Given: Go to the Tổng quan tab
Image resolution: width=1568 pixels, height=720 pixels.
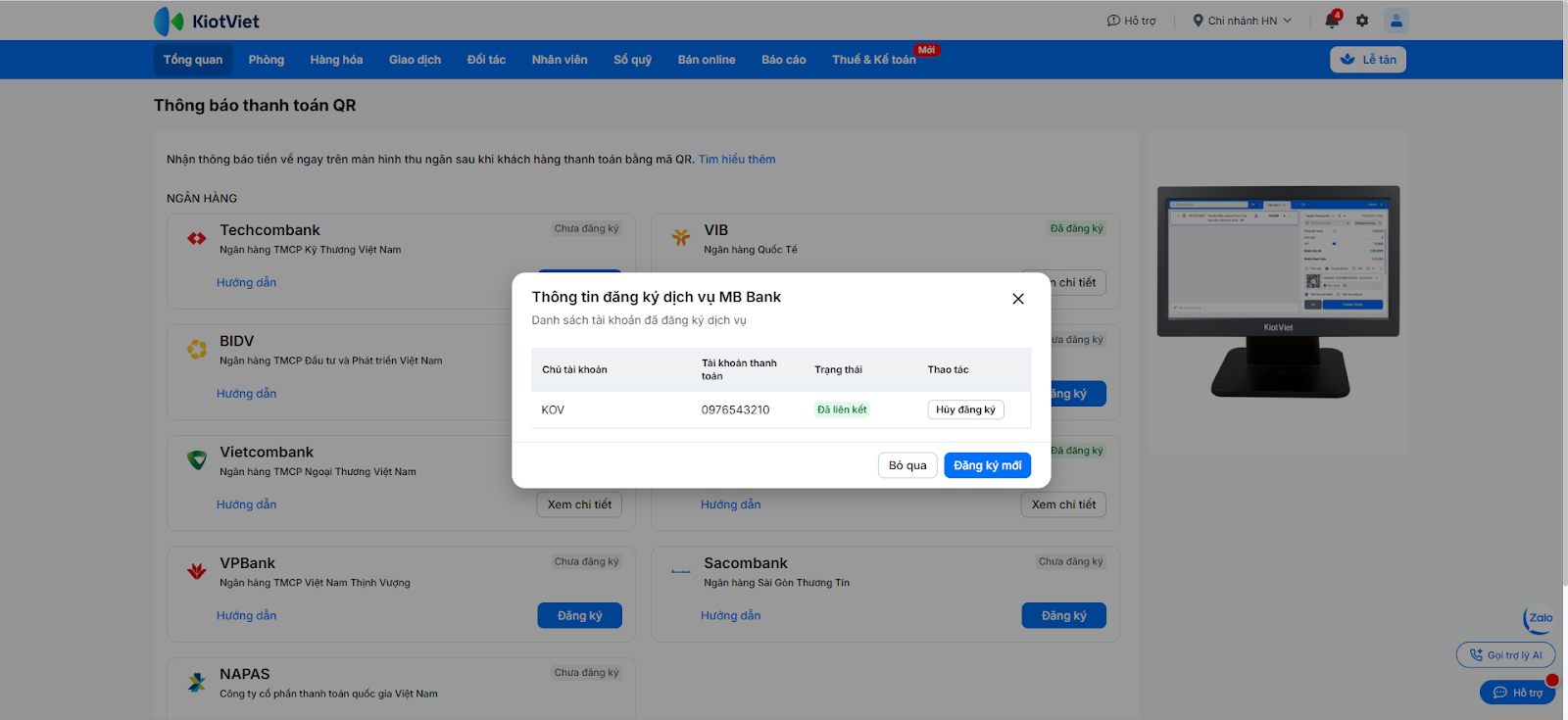Looking at the screenshot, I should pyautogui.click(x=193, y=60).
